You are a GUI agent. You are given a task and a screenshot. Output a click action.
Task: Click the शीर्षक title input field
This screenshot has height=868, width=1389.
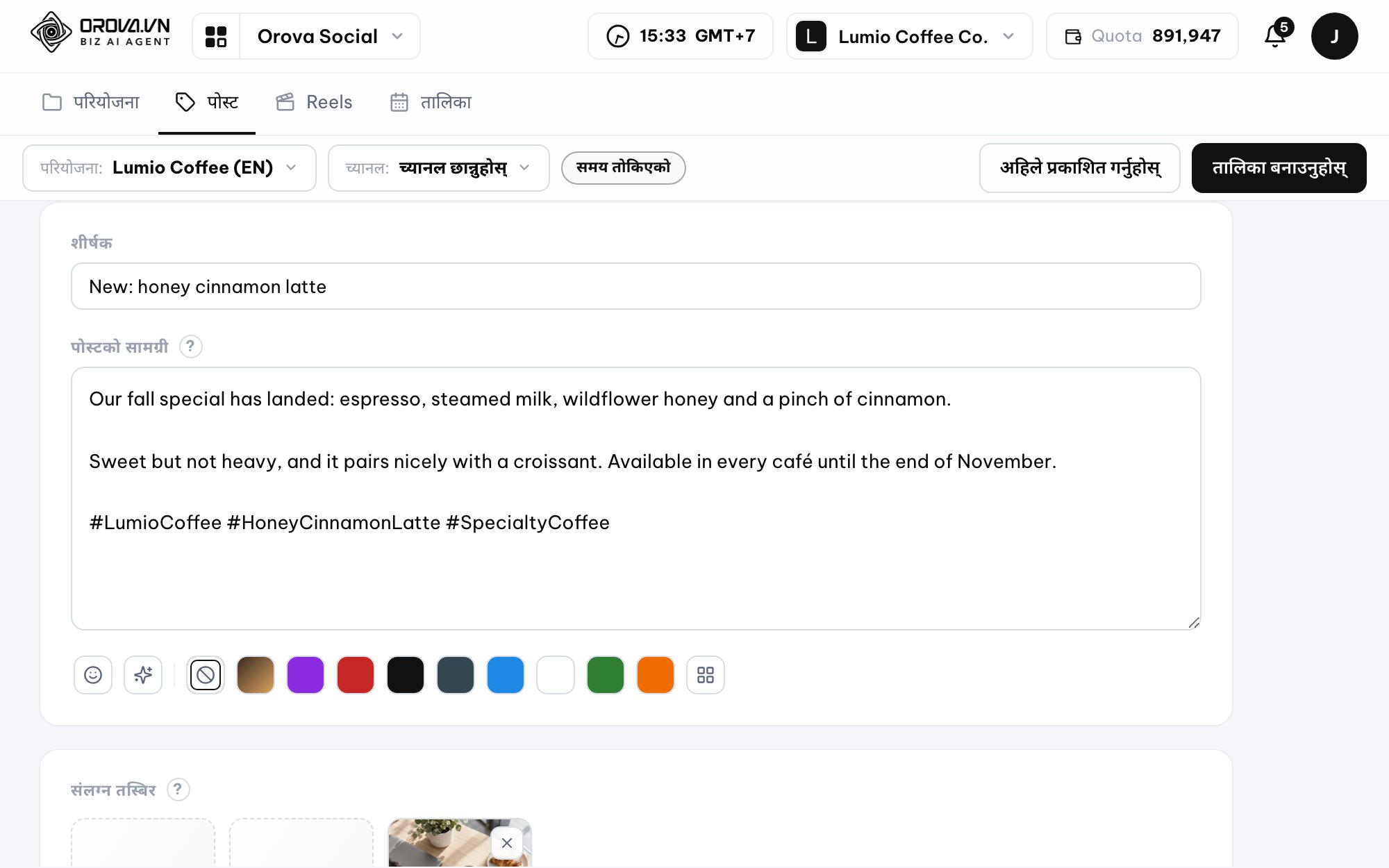coord(635,286)
